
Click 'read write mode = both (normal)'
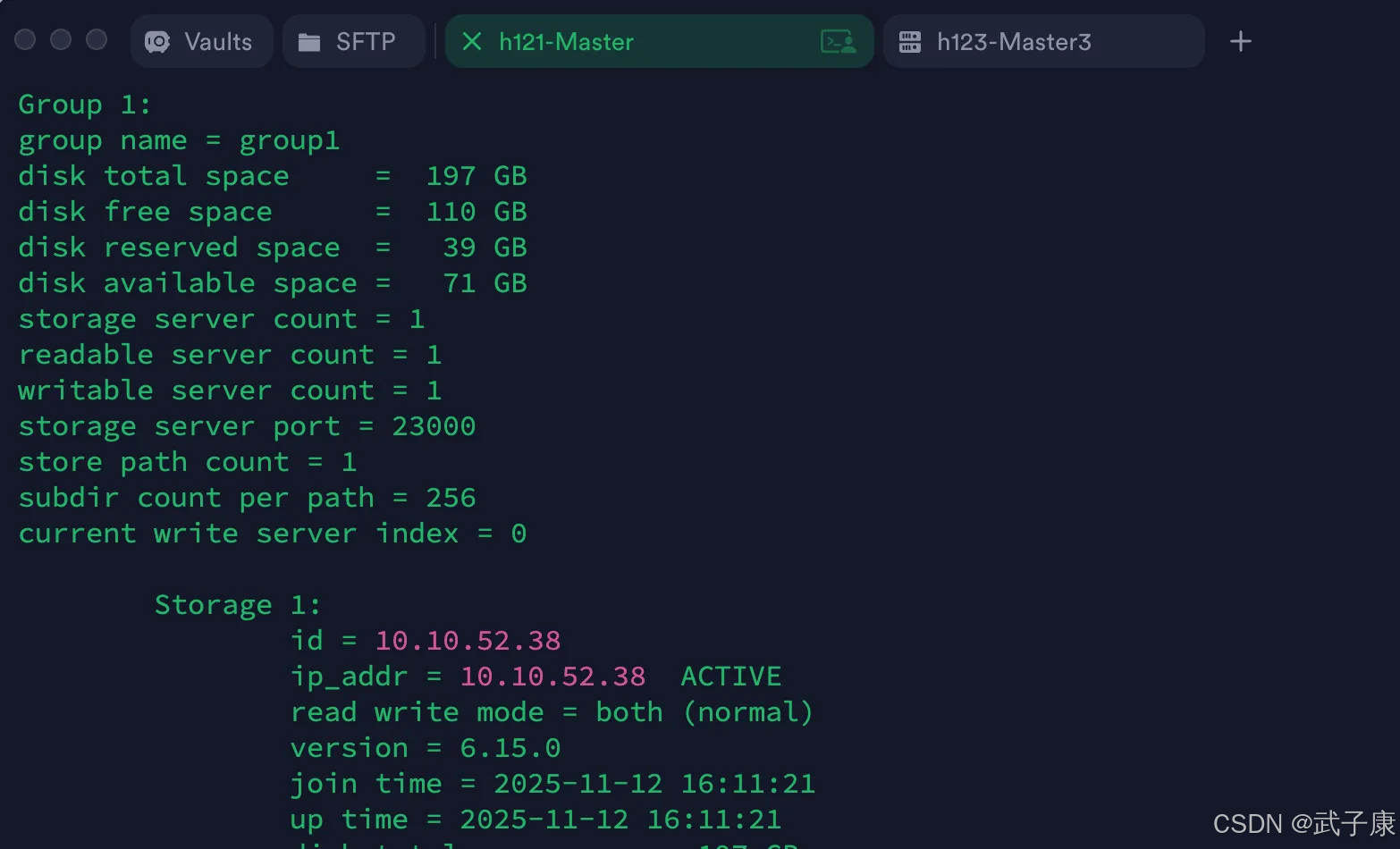click(x=552, y=712)
